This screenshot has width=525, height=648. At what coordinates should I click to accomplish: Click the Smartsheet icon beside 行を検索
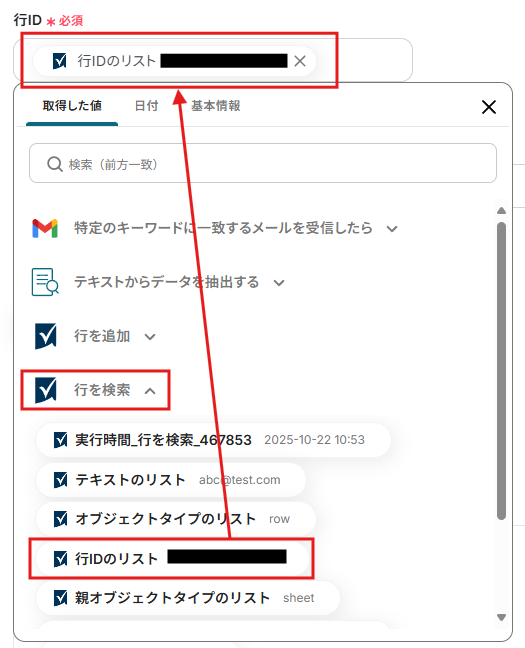[45, 390]
